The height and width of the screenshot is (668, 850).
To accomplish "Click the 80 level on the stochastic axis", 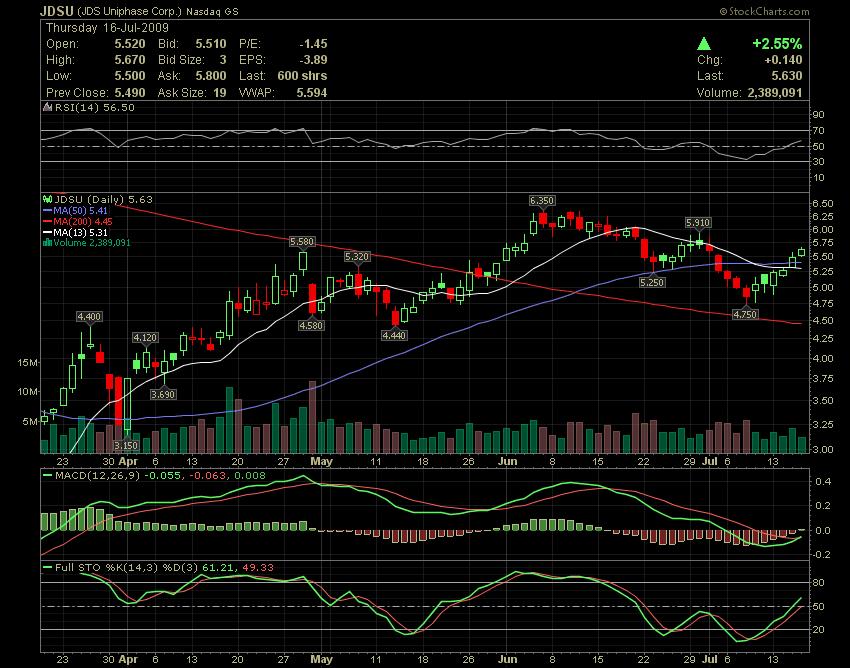I will [819, 583].
